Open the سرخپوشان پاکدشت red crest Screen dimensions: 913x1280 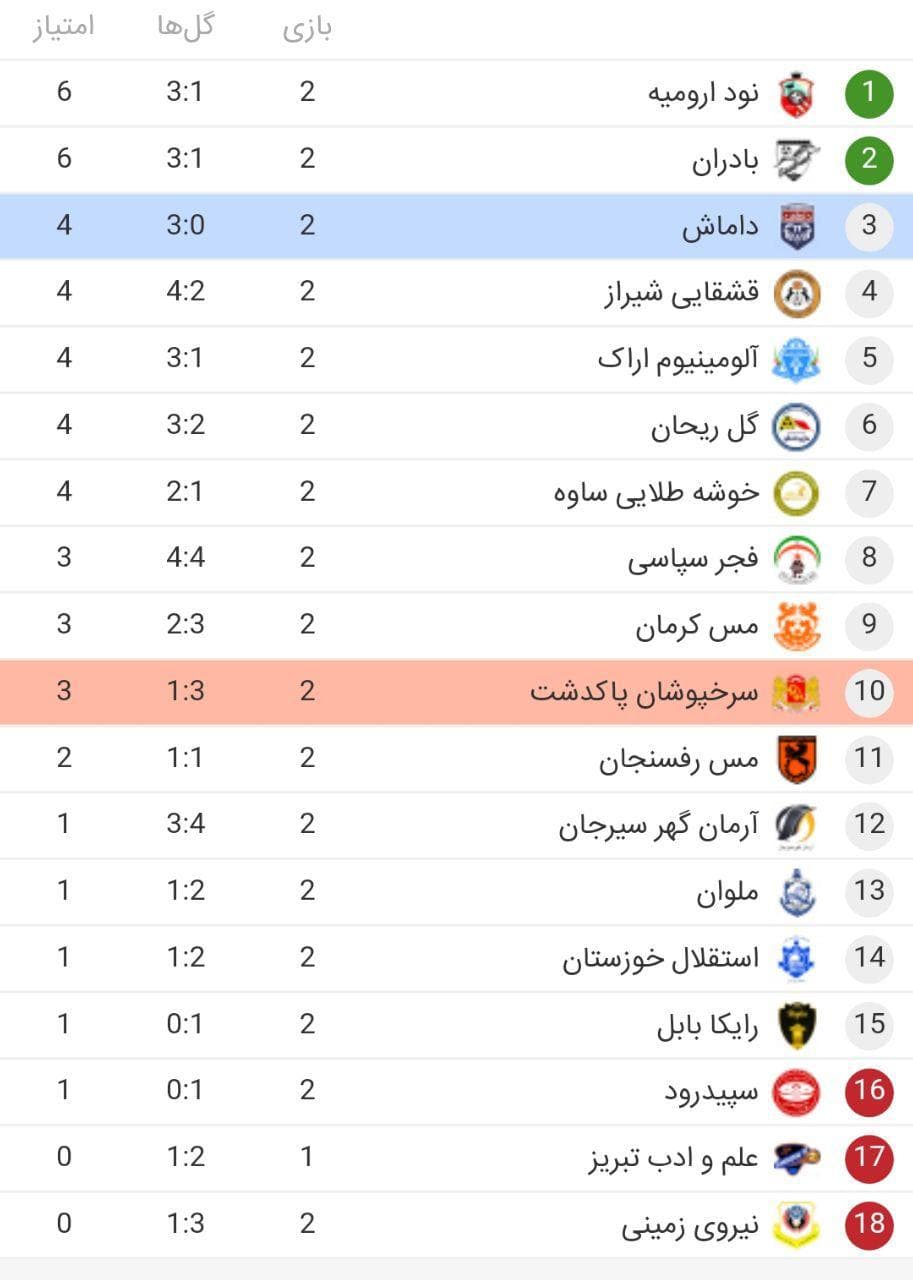tap(796, 692)
